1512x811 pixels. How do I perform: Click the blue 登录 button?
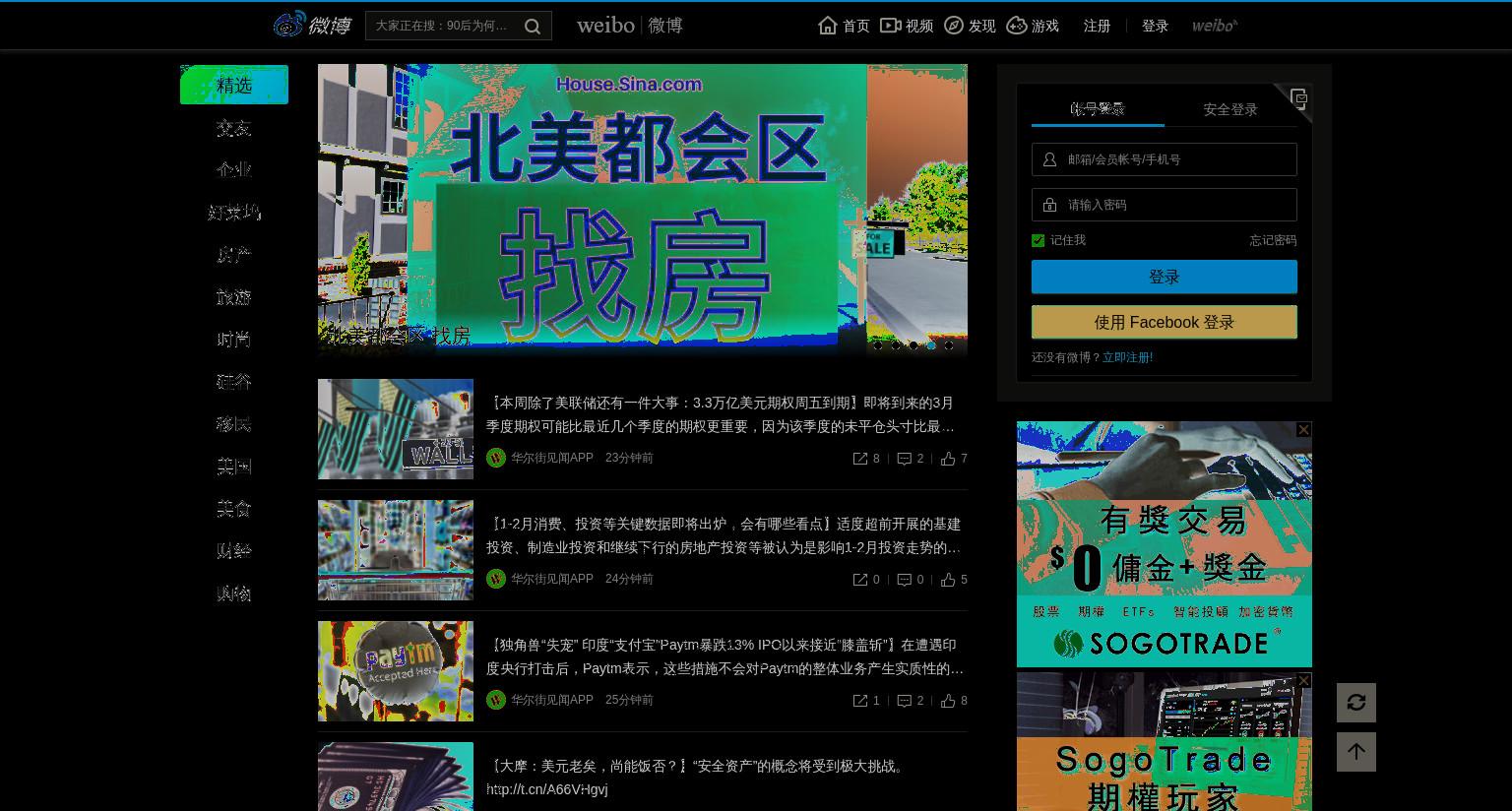click(1165, 277)
